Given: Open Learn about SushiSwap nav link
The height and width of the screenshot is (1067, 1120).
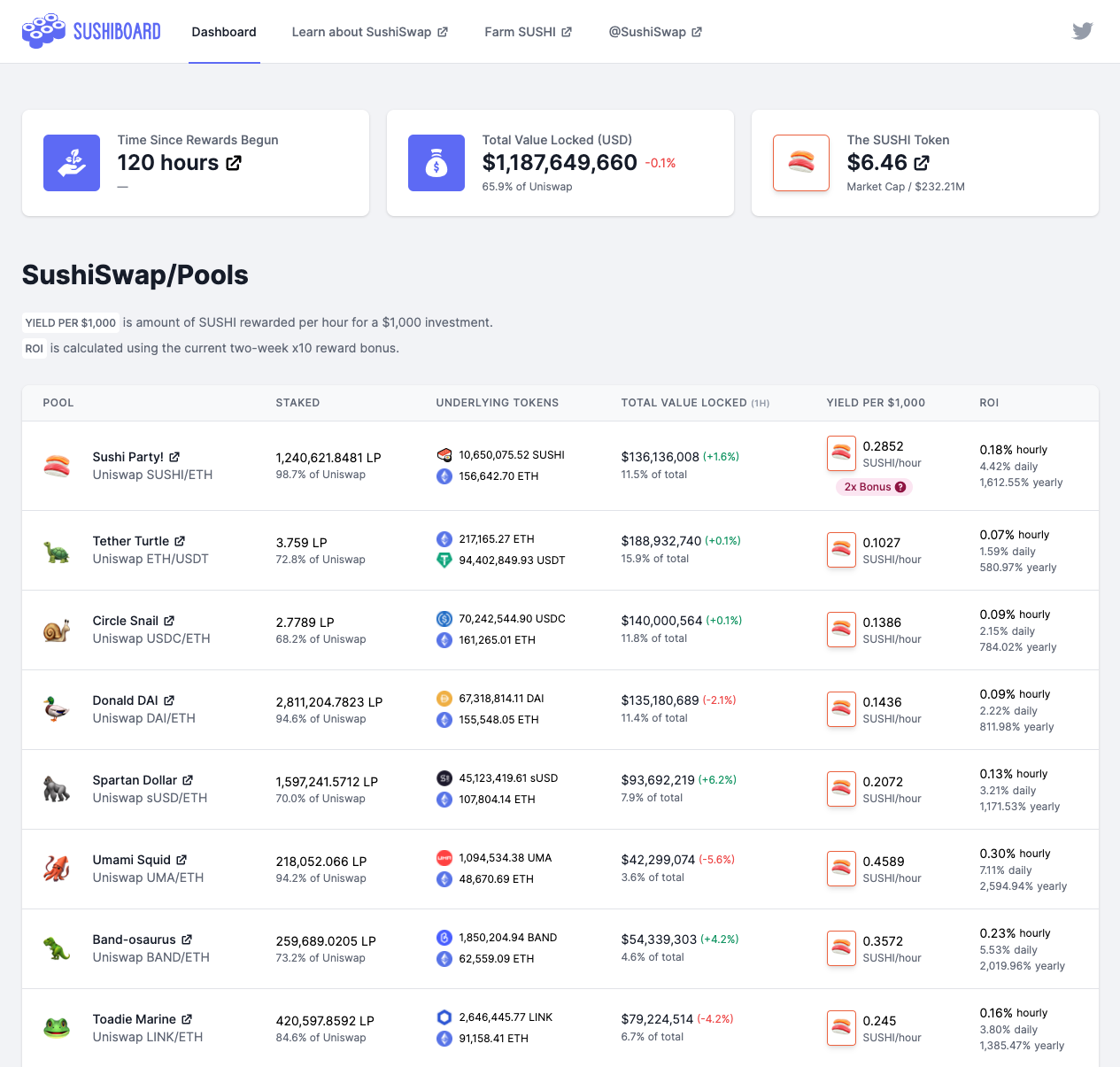Looking at the screenshot, I should coord(370,32).
